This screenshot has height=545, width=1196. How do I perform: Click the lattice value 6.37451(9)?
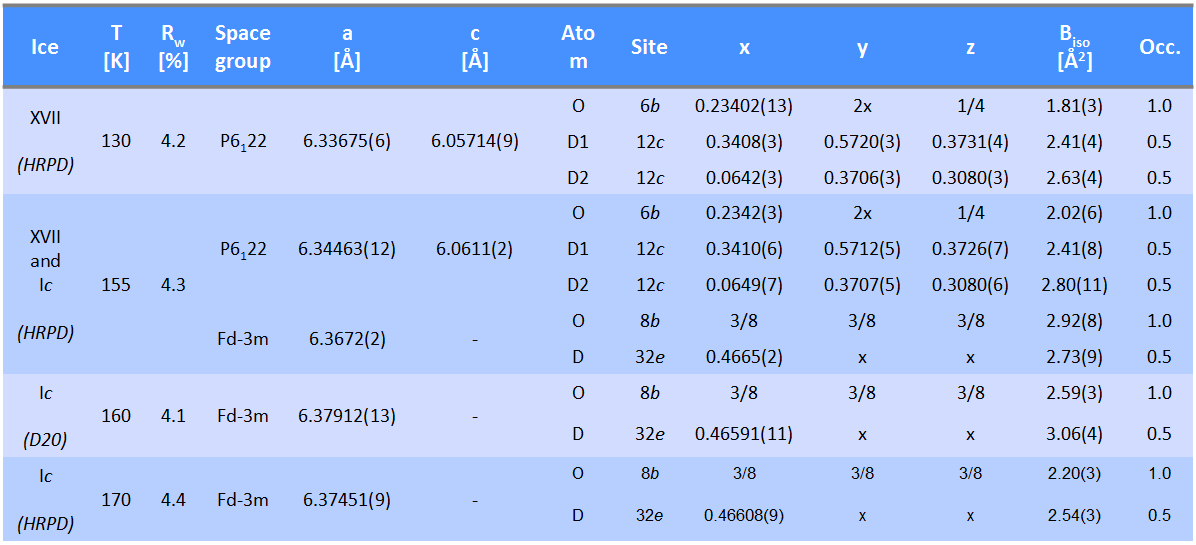click(x=346, y=498)
